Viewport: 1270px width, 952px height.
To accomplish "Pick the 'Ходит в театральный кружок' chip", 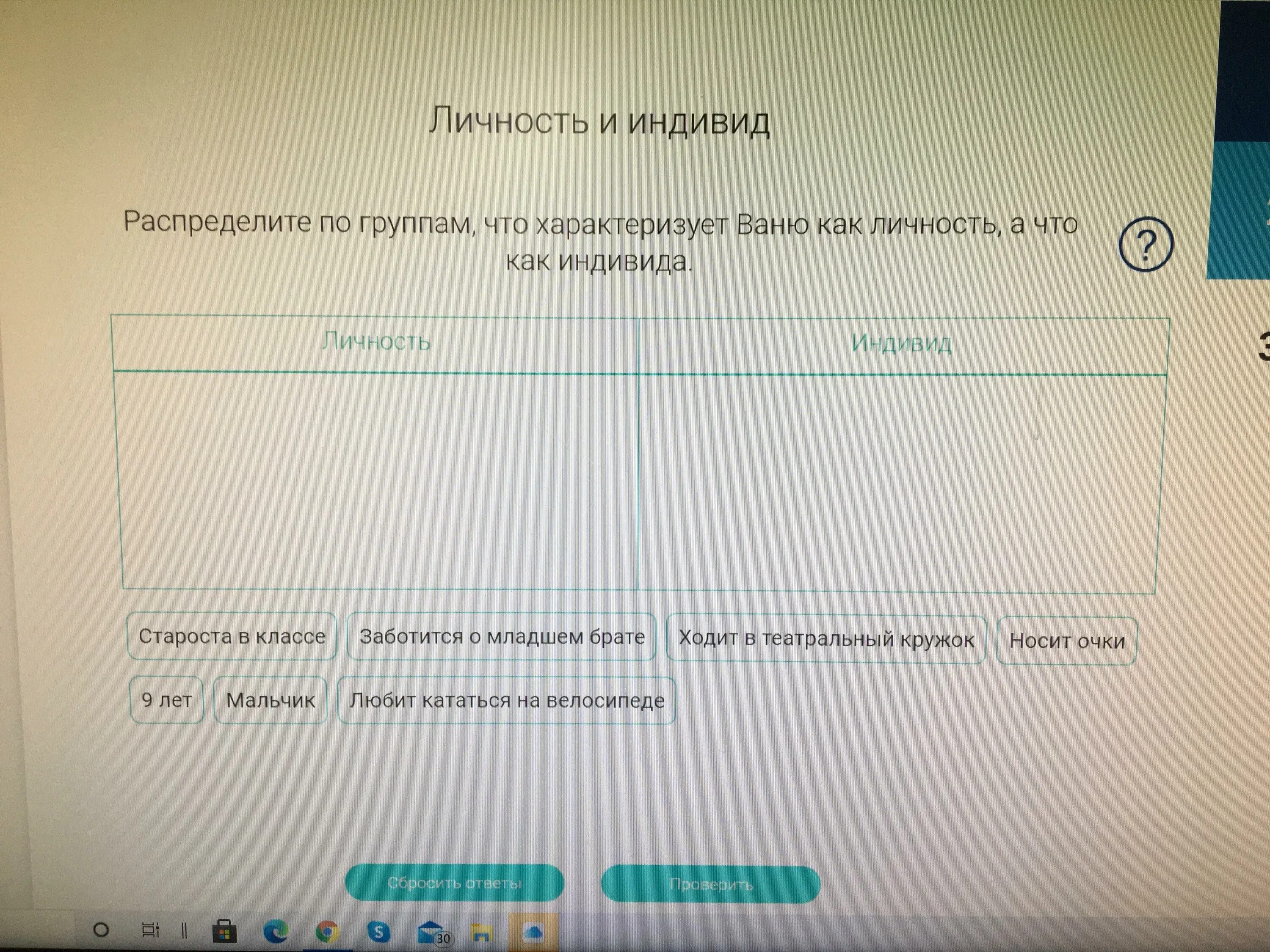I will [826, 639].
